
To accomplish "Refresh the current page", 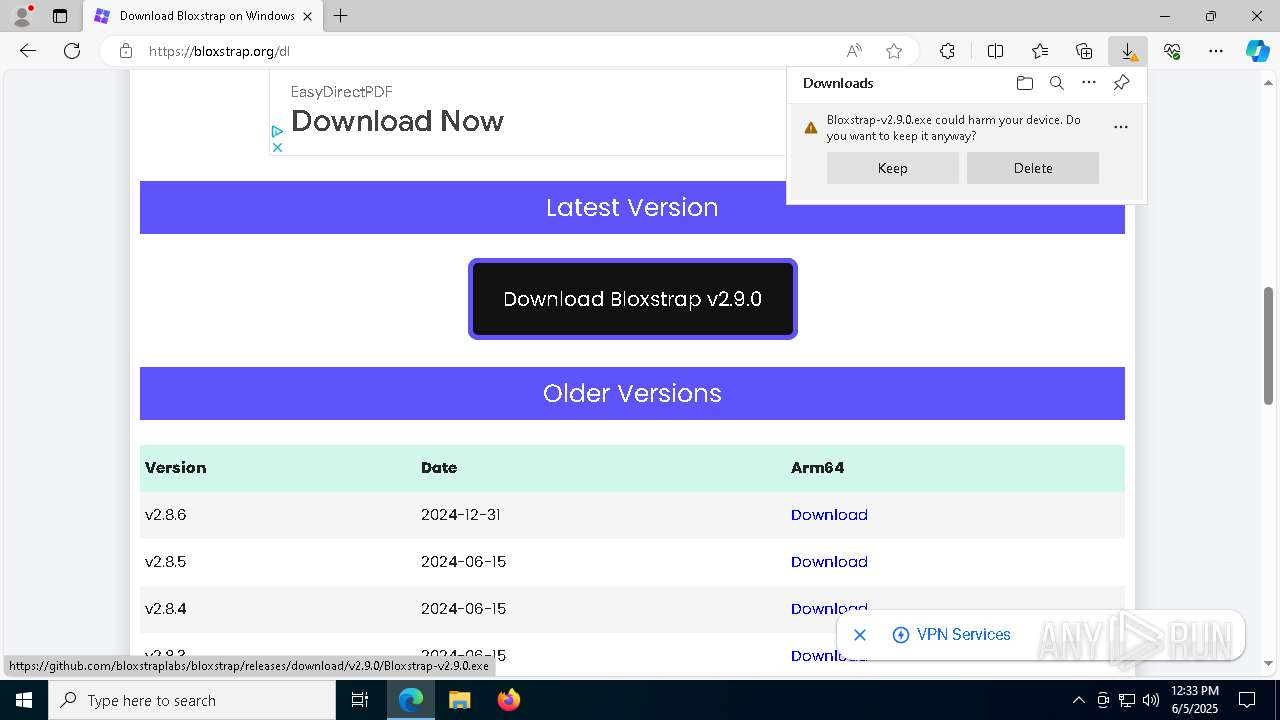I will pos(72,51).
